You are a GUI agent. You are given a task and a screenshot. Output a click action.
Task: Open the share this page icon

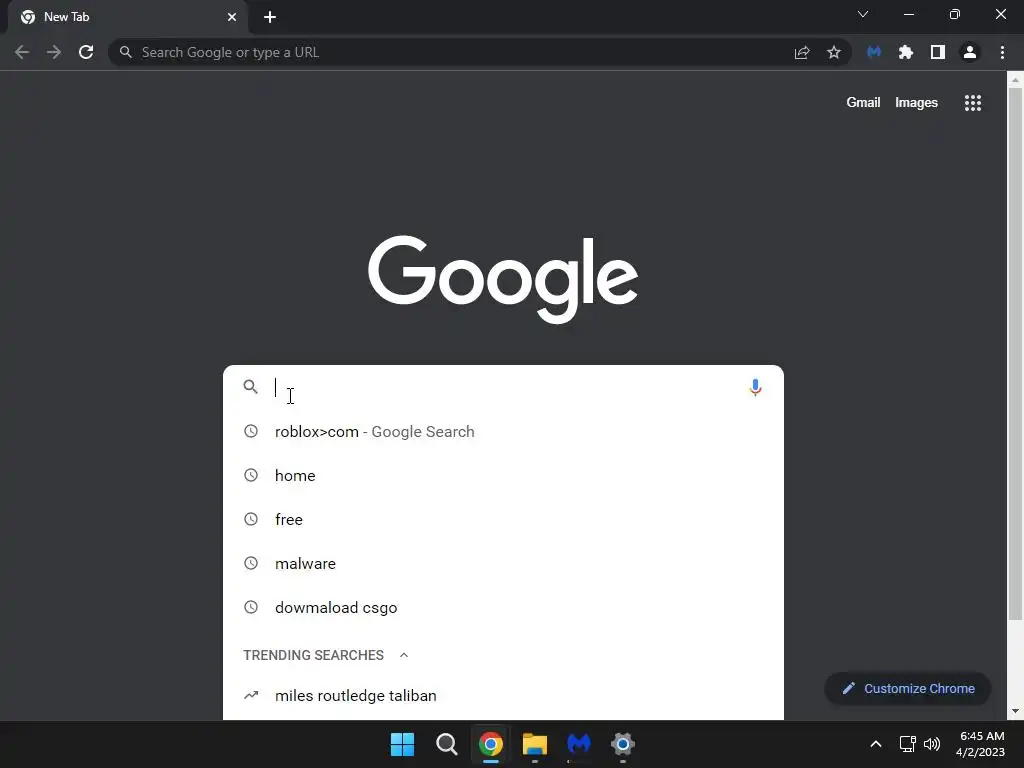(802, 52)
